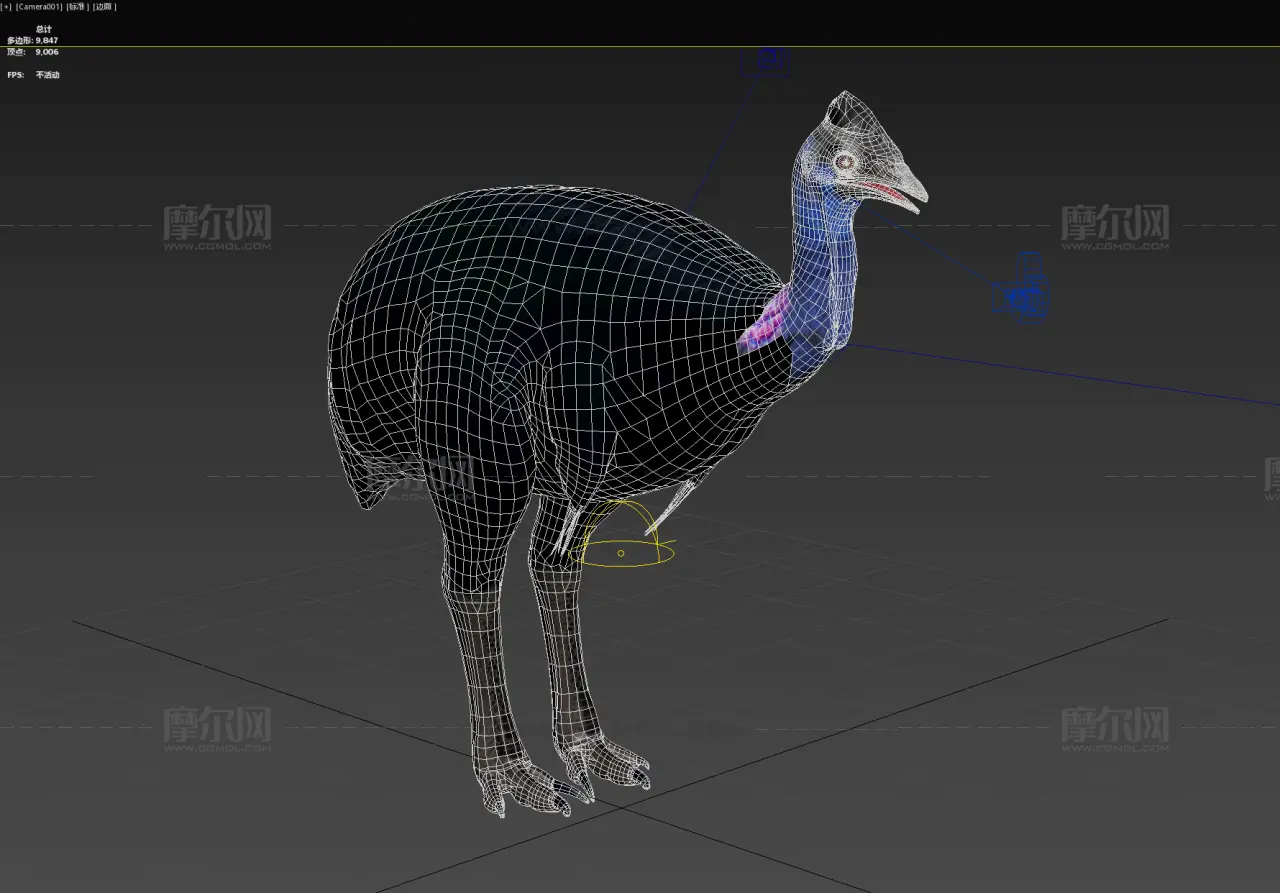Open the 边面 edged faces display menu

coord(105,7)
